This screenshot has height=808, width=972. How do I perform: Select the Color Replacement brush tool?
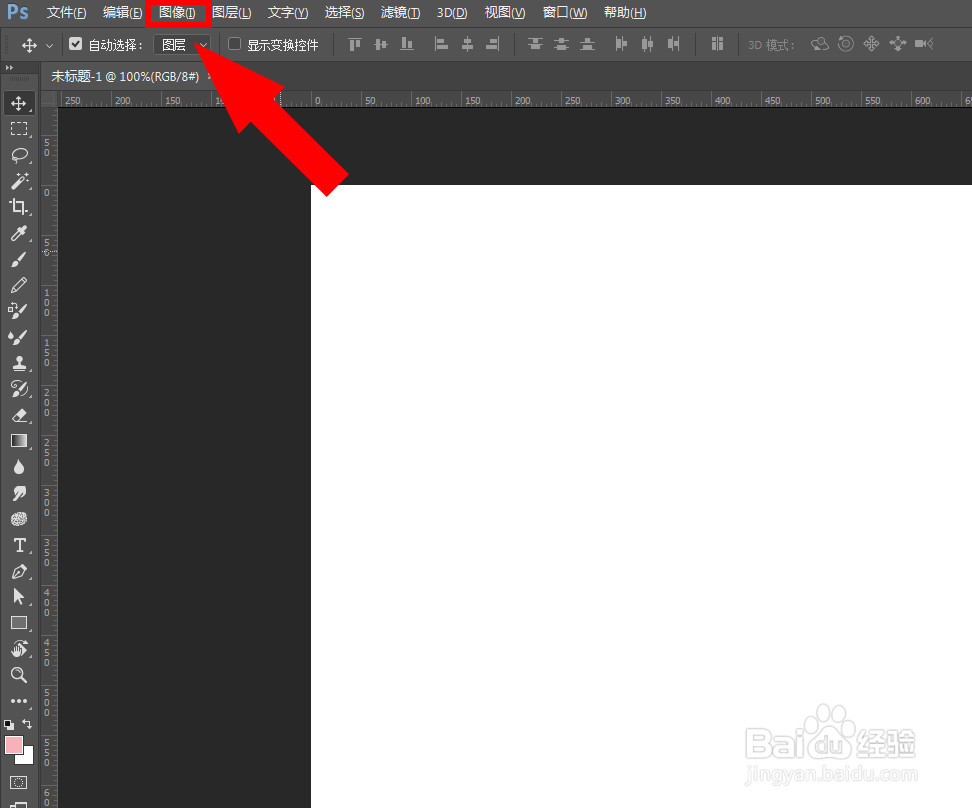pos(19,311)
